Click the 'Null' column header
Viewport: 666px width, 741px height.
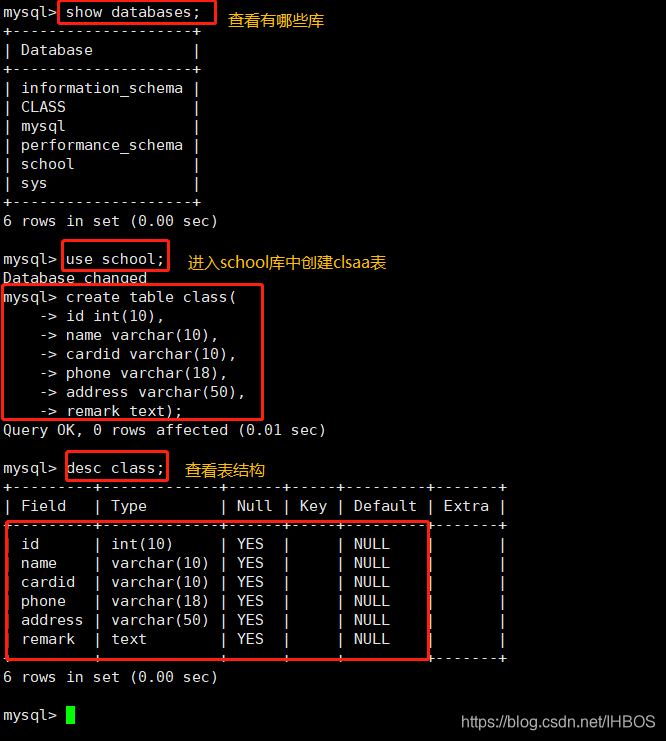[x=254, y=506]
